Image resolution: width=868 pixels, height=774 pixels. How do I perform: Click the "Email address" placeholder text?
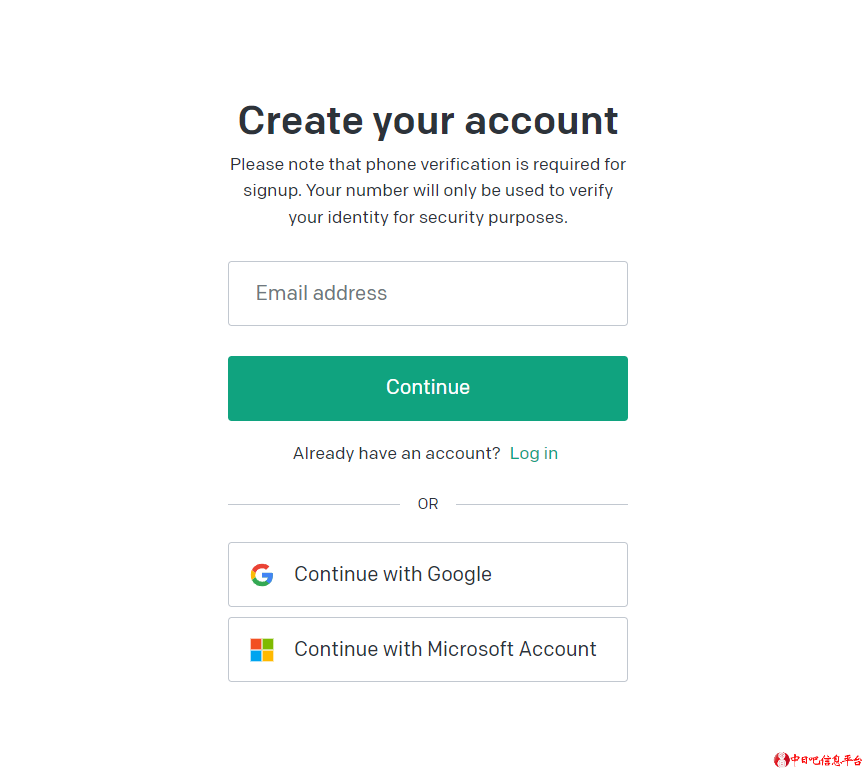click(x=321, y=294)
